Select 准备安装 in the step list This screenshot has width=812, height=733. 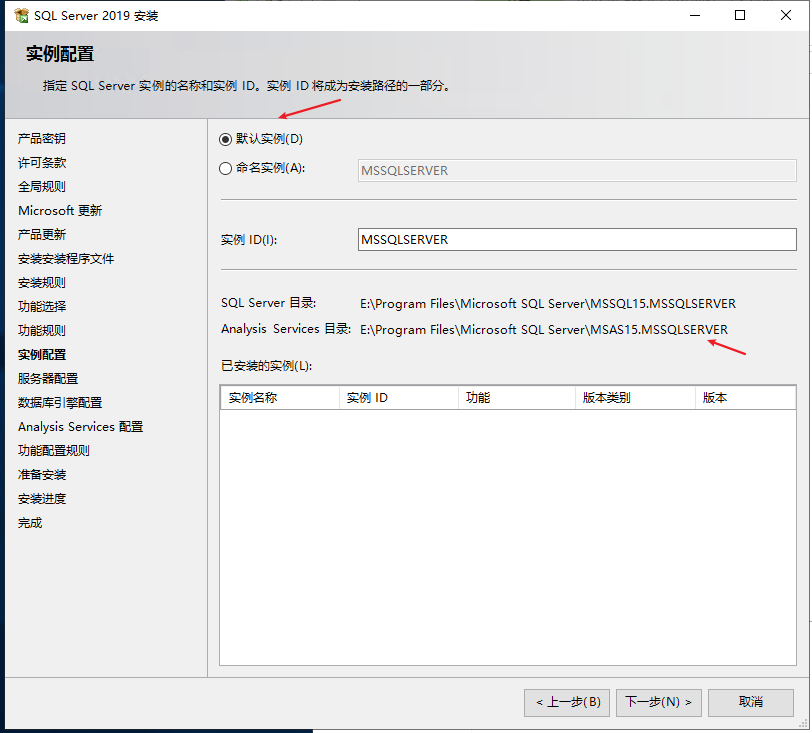click(x=42, y=475)
